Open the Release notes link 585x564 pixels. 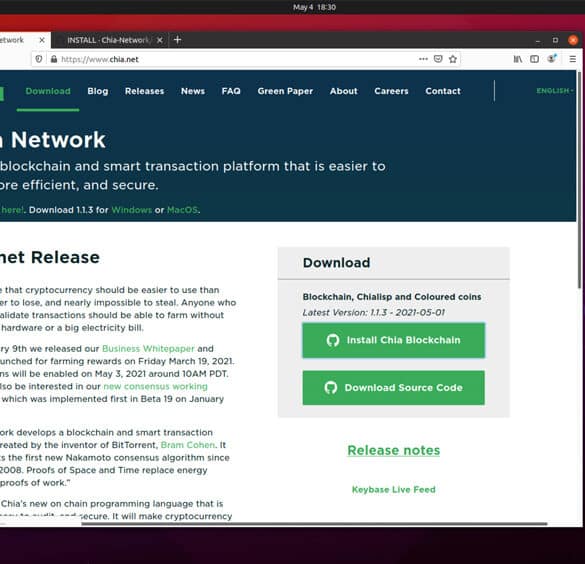click(394, 450)
